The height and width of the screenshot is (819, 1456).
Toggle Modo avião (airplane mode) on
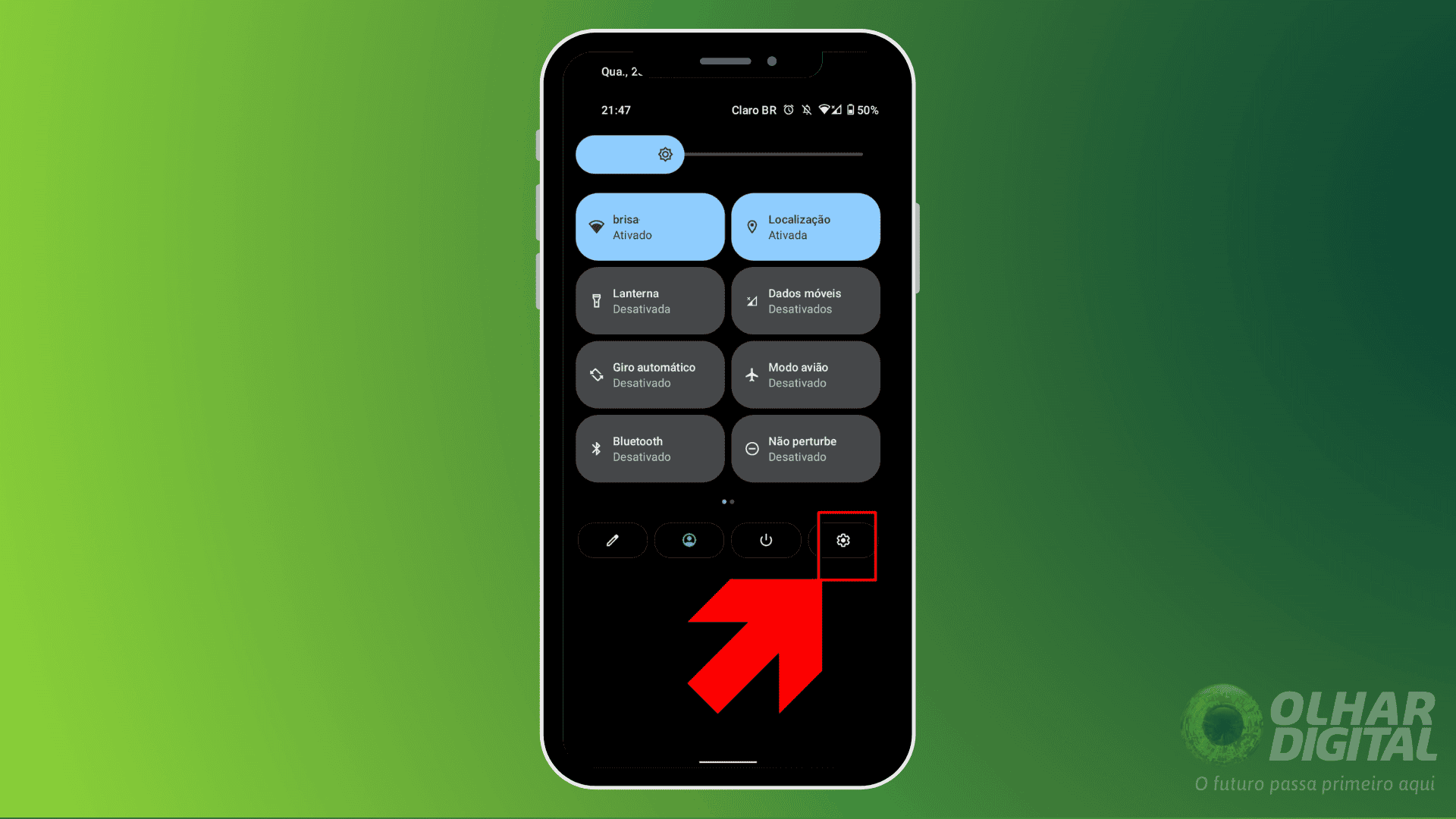[x=805, y=374]
